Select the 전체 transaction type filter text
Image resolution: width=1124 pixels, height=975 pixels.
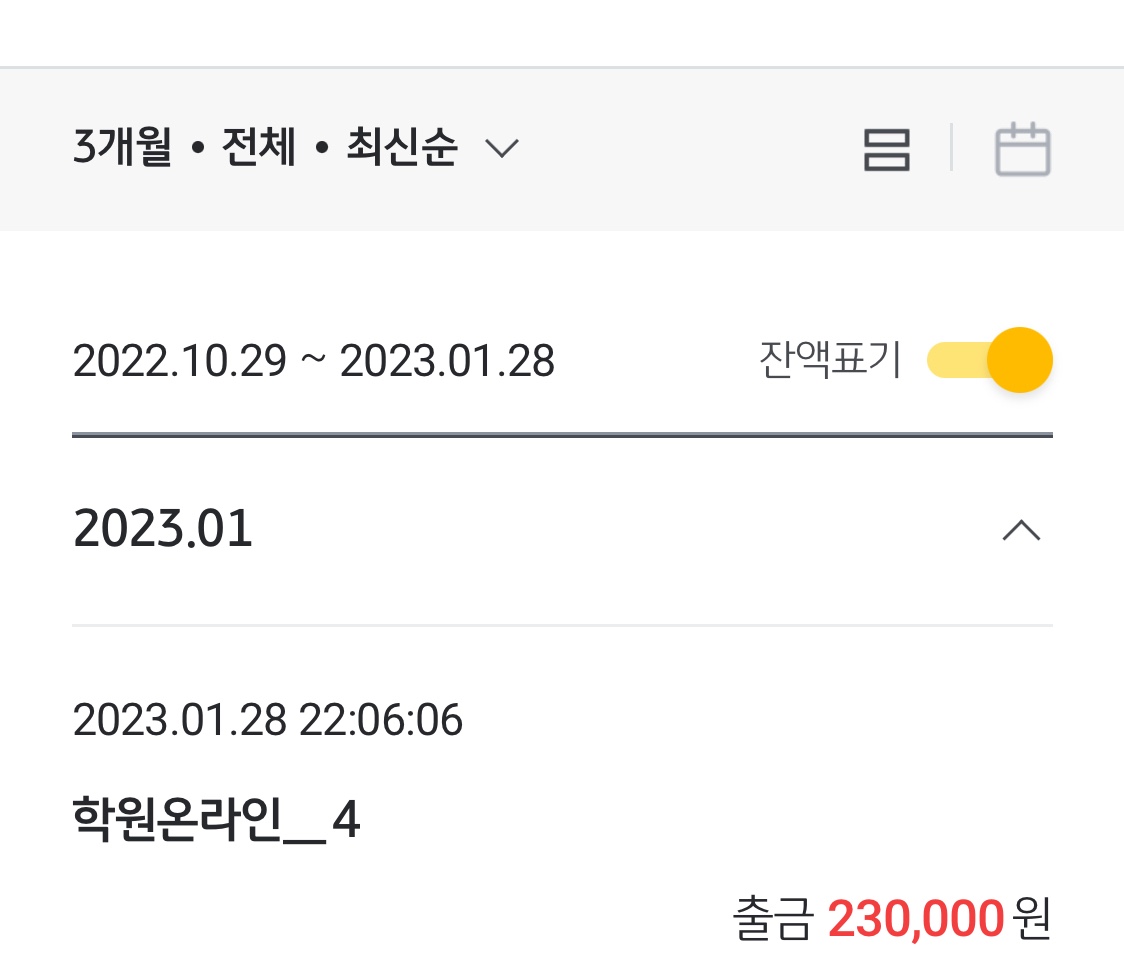[259, 149]
